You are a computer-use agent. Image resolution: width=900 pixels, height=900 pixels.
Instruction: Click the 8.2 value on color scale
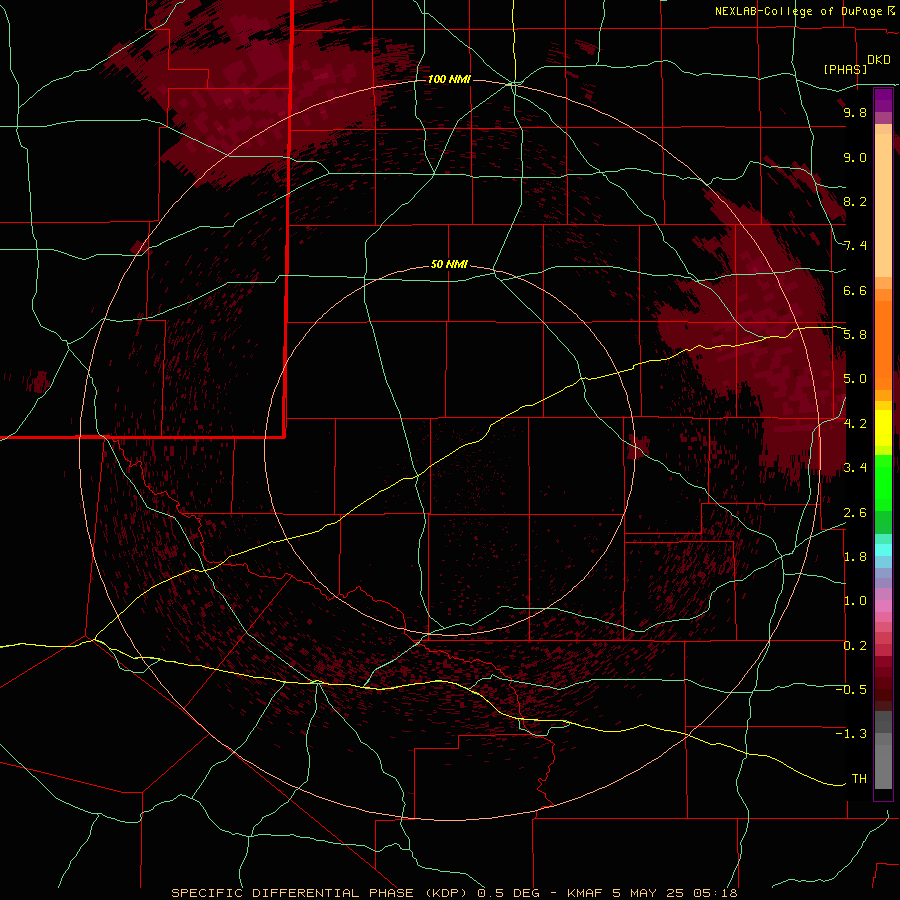855,201
